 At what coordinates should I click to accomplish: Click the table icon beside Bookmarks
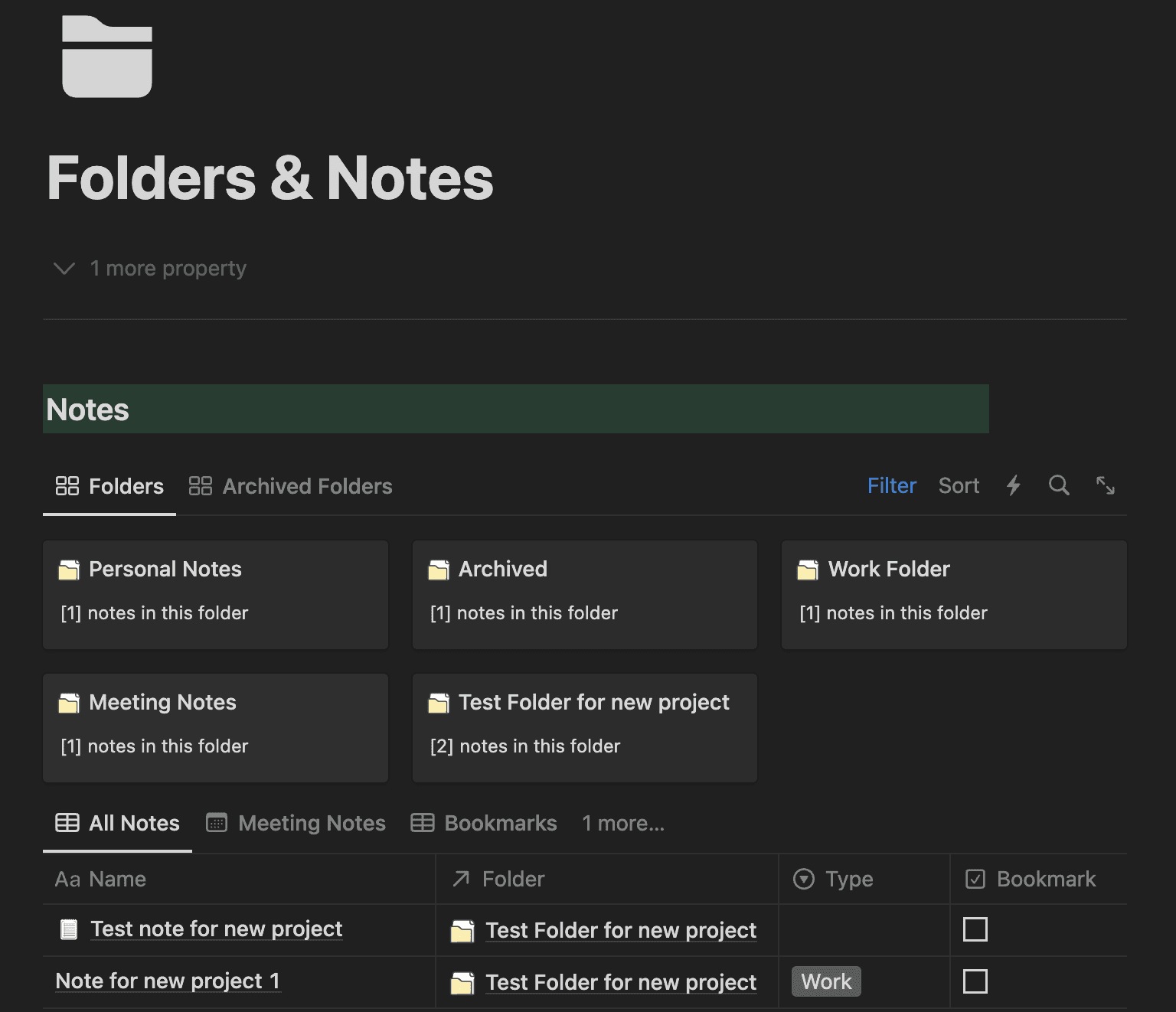click(x=423, y=823)
